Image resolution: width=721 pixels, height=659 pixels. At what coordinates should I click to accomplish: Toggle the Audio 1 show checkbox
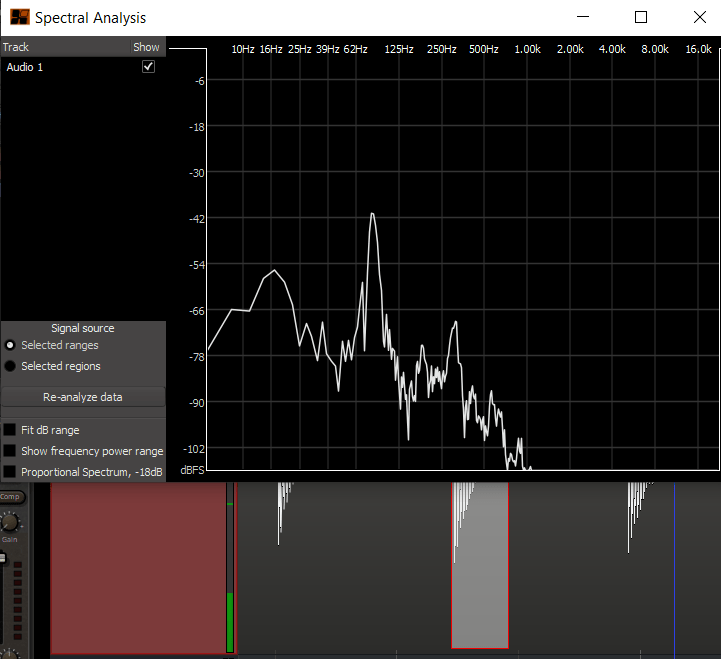tap(148, 67)
